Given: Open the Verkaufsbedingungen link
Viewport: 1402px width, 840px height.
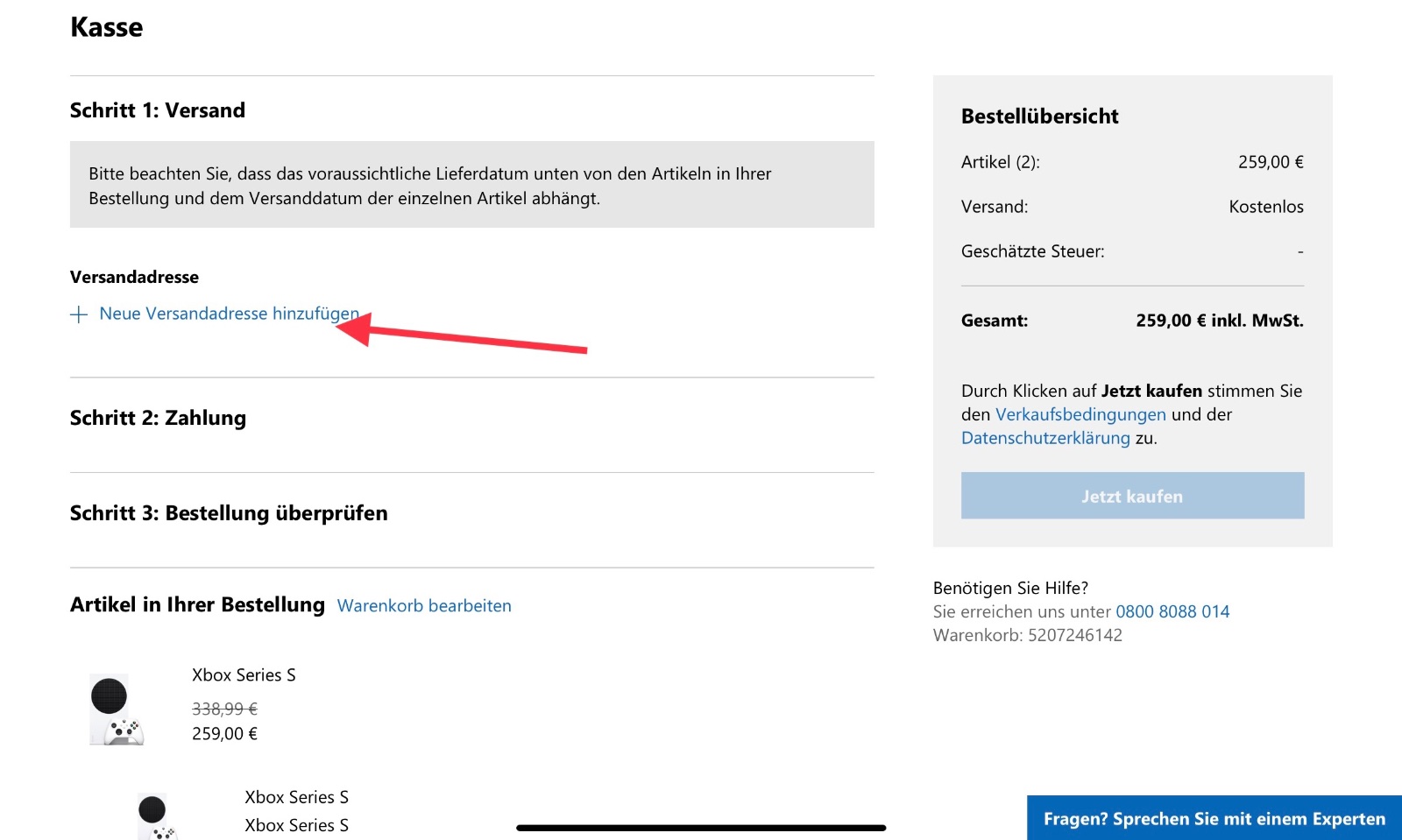Looking at the screenshot, I should coord(1080,414).
